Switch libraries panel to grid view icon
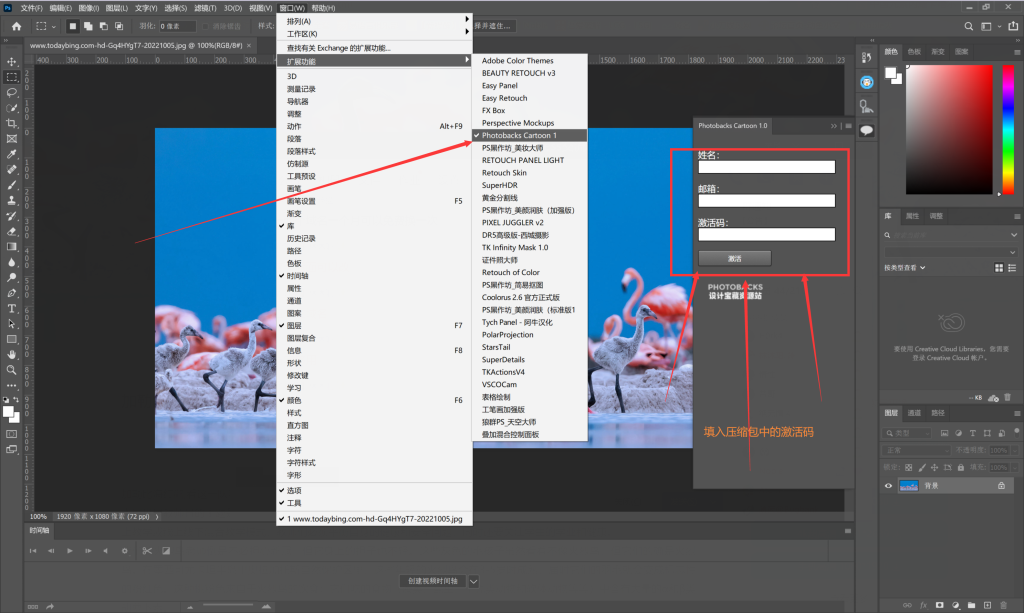Viewport: 1024px width, 613px height. (x=999, y=268)
